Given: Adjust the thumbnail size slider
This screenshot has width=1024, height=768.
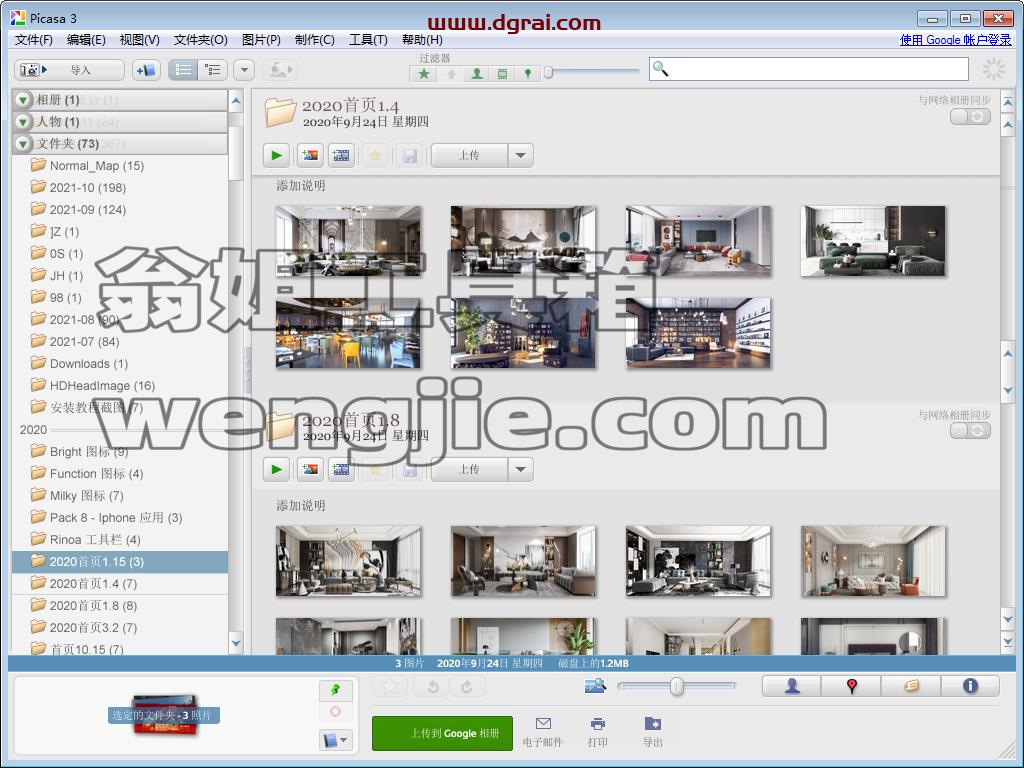Looking at the screenshot, I should [x=677, y=686].
